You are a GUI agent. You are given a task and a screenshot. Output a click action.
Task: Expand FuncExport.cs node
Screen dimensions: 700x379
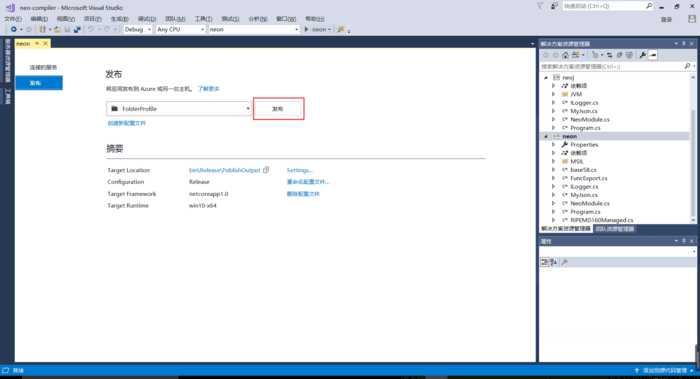(x=554, y=178)
